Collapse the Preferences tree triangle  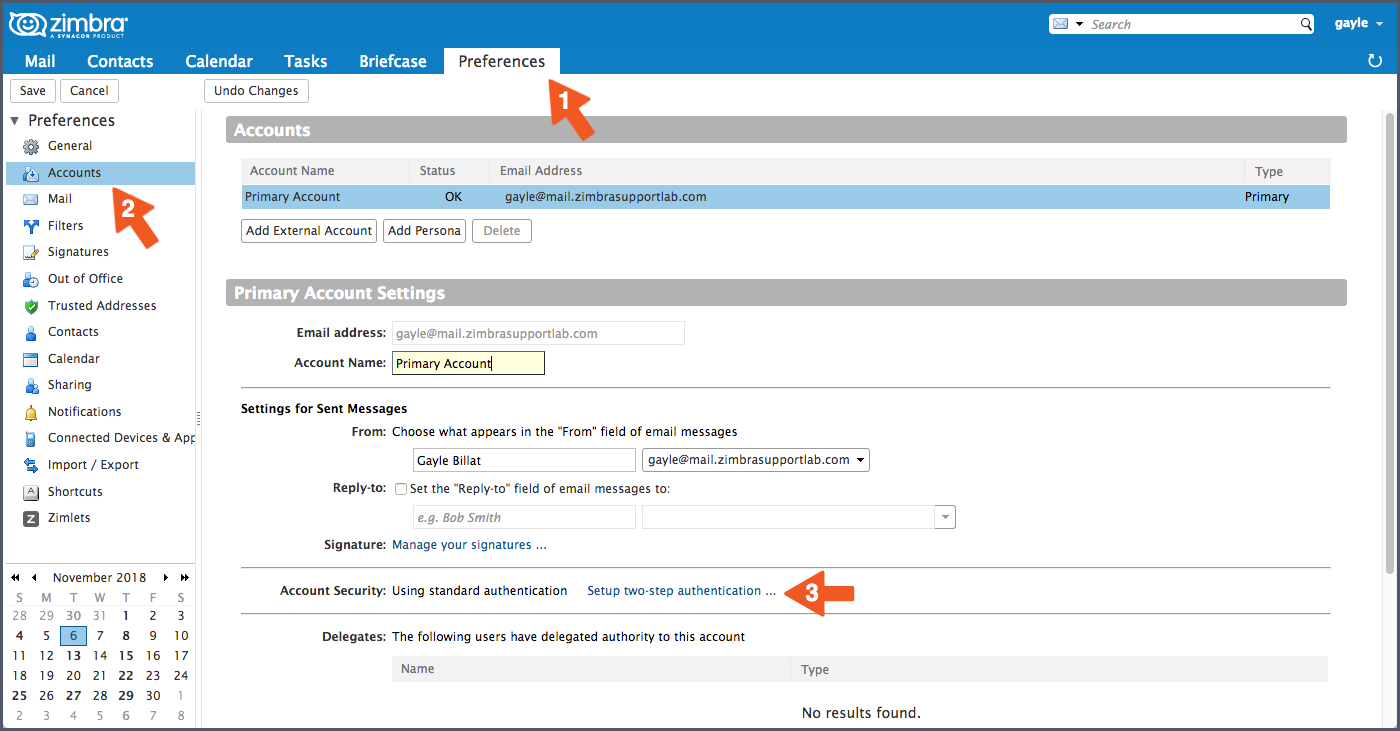tap(15, 121)
